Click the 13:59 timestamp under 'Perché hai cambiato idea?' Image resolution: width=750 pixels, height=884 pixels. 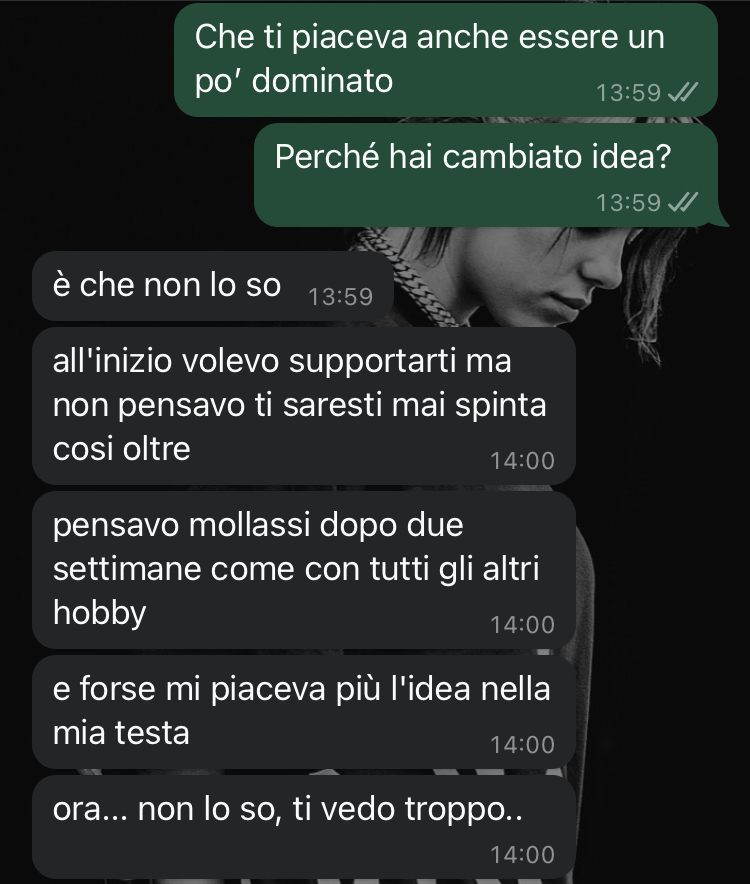pos(628,202)
